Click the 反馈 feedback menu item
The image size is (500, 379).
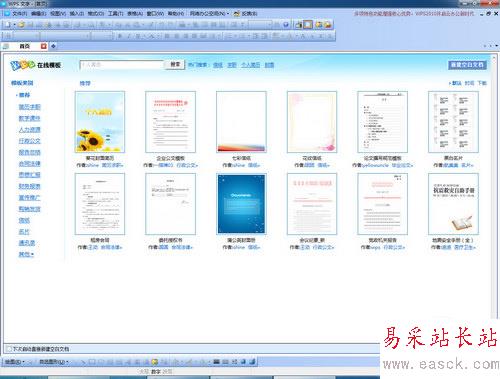246,13
